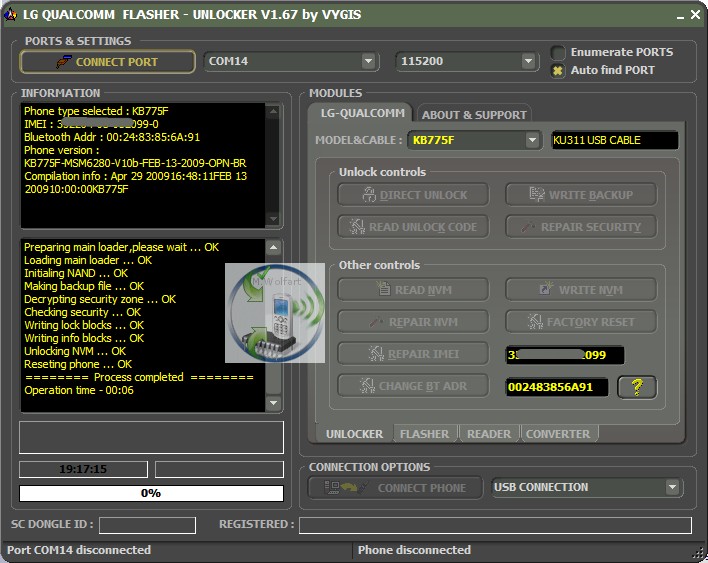Image resolution: width=708 pixels, height=563 pixels.
Task: Click the CONNECT PORT button
Action: click(107, 61)
